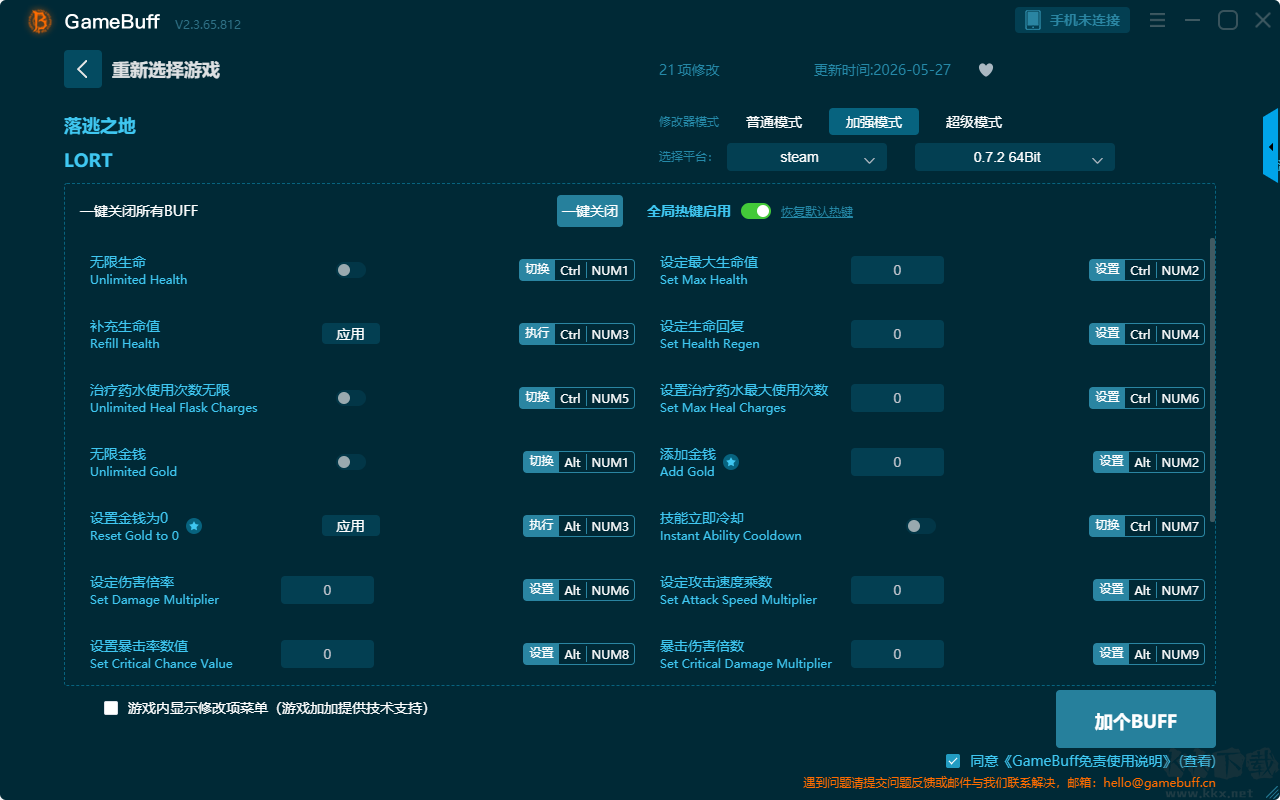Click the 更新时间:2026-05-27 text
The height and width of the screenshot is (800, 1280).
pyautogui.click(x=883, y=70)
